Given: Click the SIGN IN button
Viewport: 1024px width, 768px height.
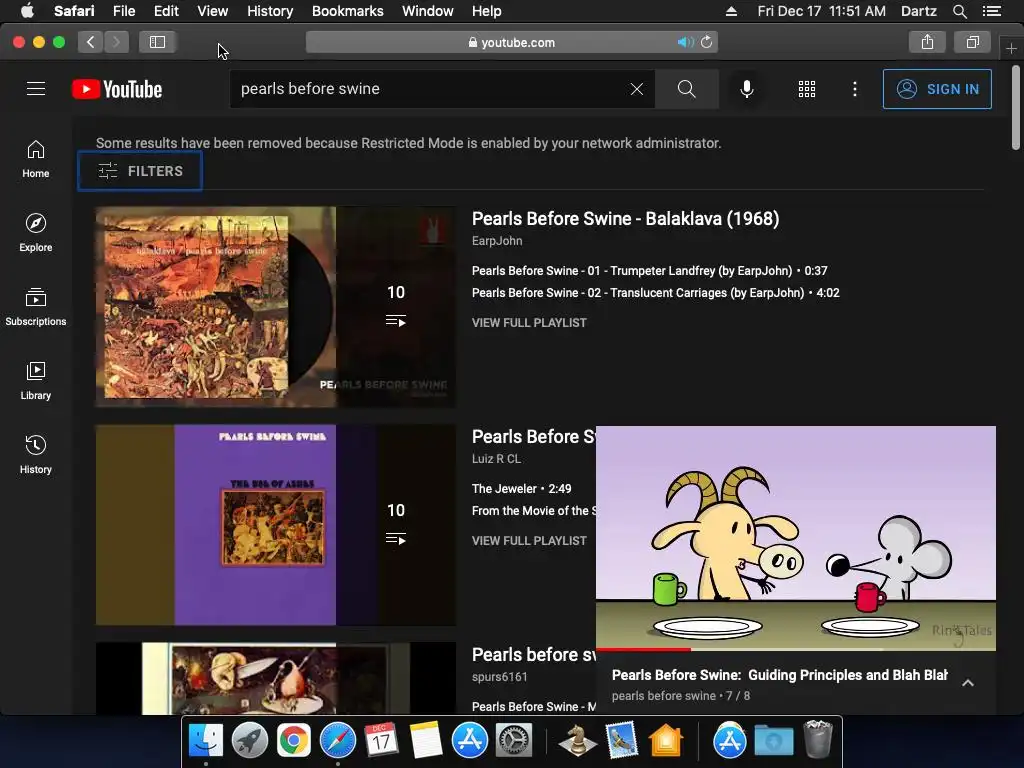Looking at the screenshot, I should click(x=937, y=89).
